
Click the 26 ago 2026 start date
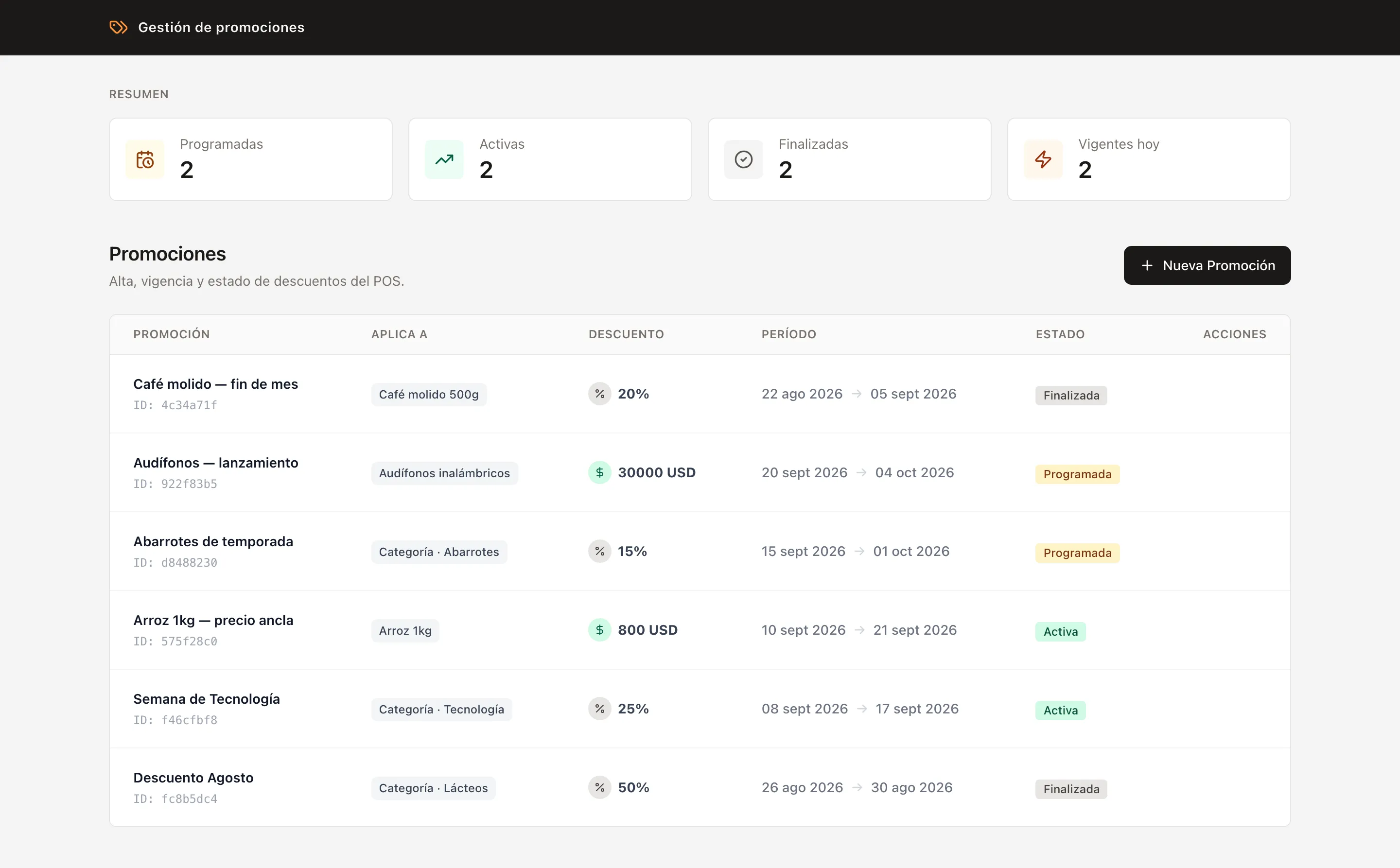802,787
